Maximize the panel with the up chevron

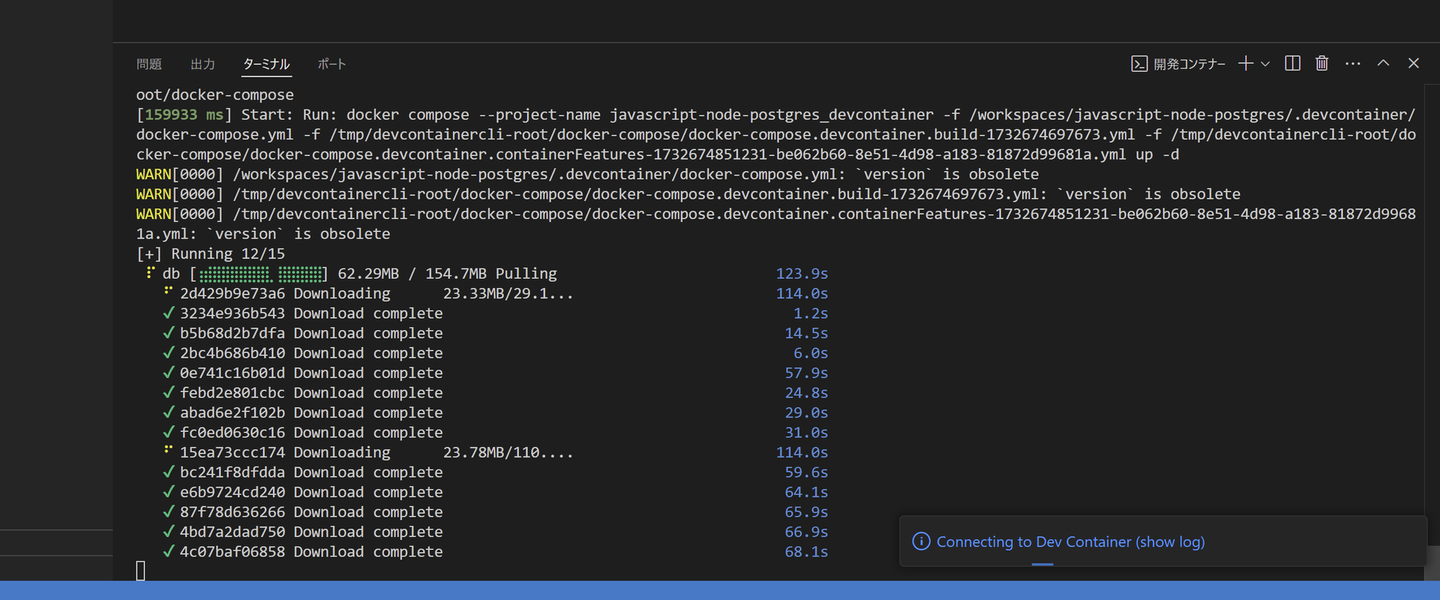(1383, 64)
